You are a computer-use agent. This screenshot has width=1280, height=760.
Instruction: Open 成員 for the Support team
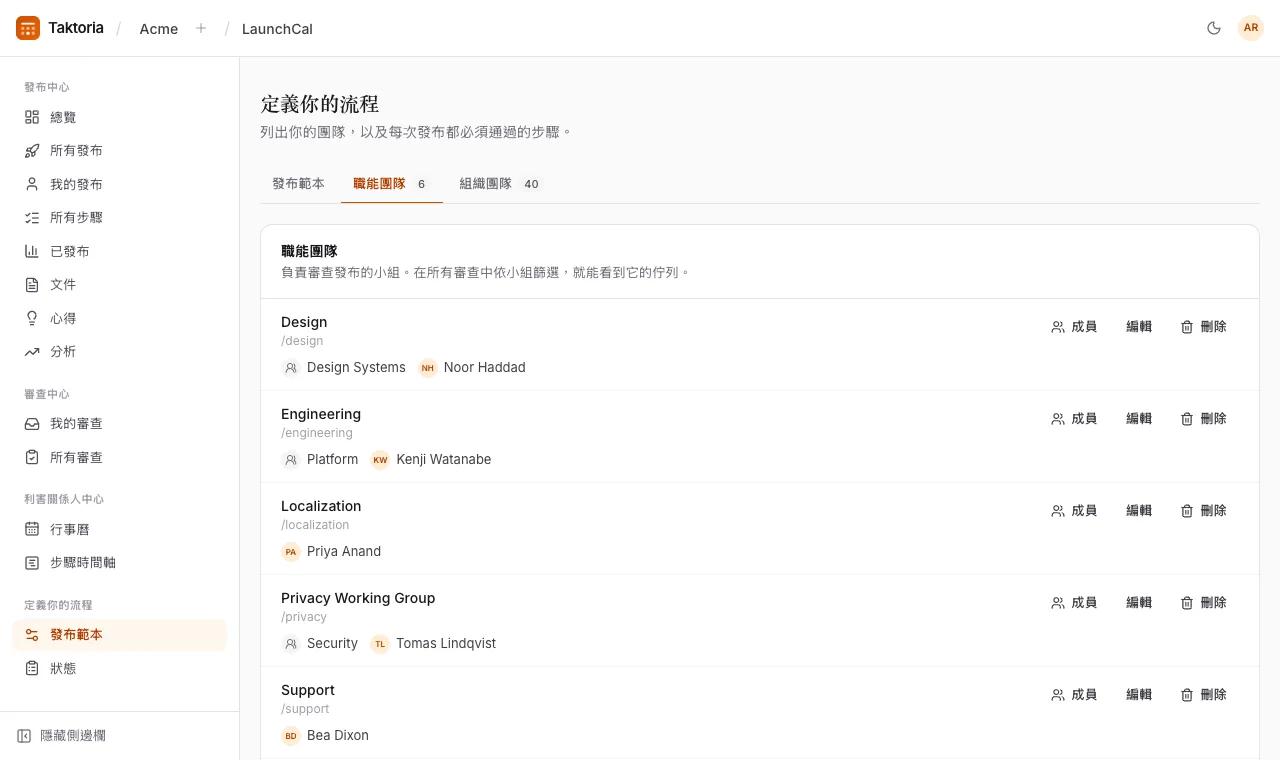1074,695
